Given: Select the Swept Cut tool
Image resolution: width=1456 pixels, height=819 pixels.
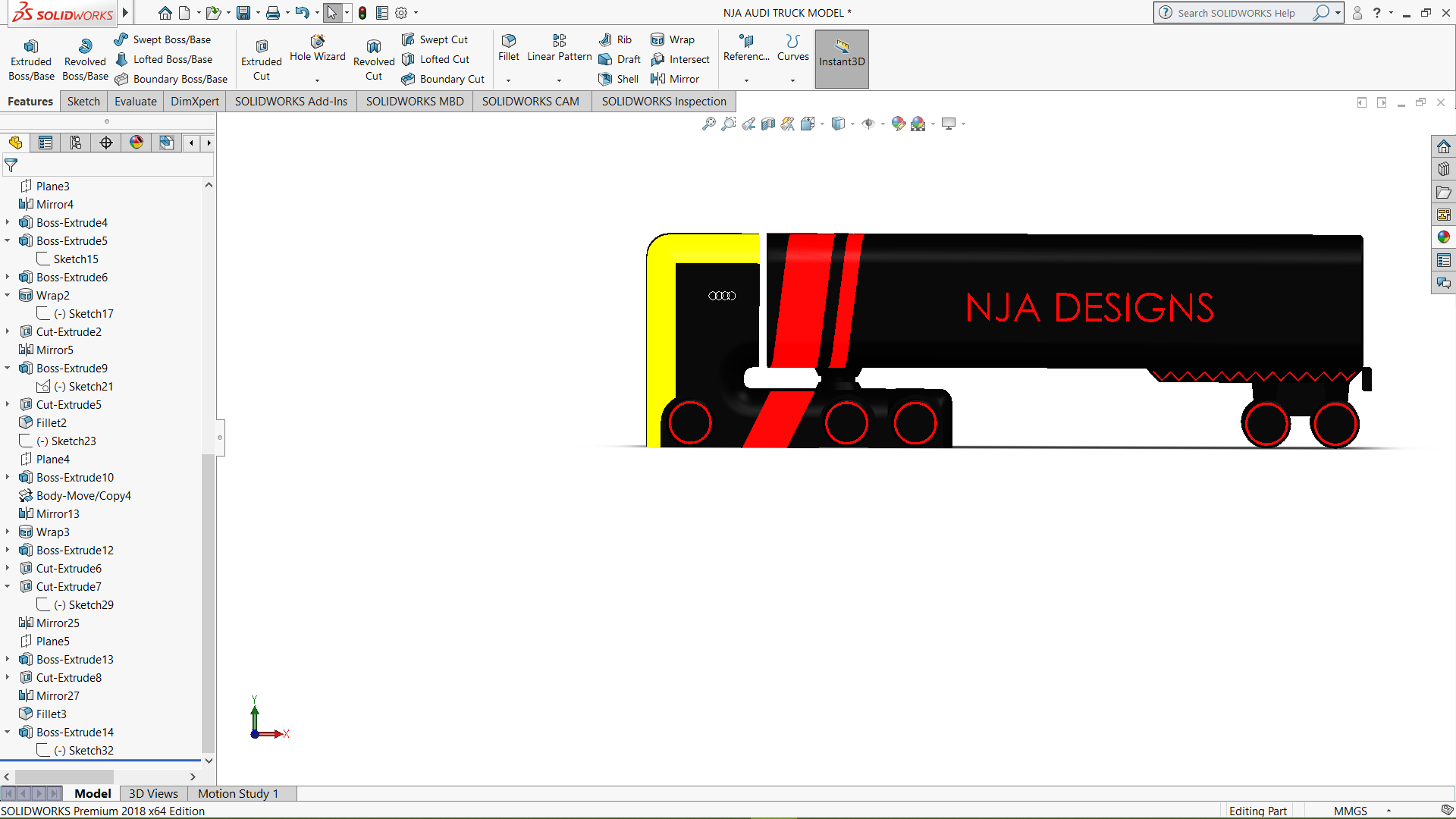Looking at the screenshot, I should 435,39.
